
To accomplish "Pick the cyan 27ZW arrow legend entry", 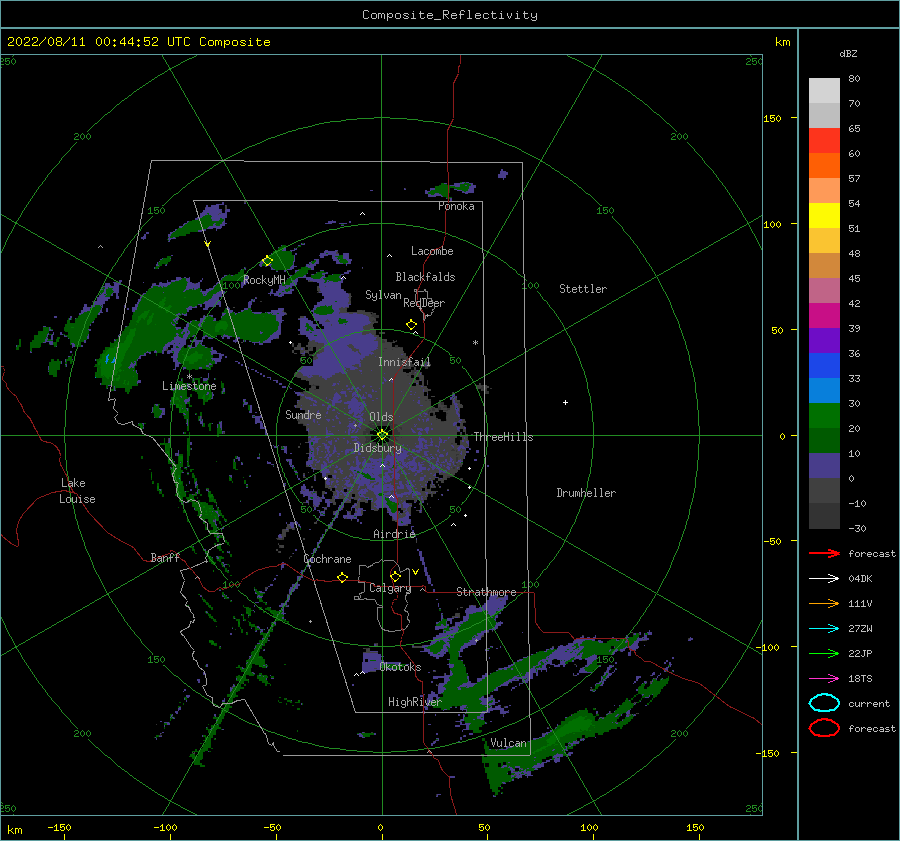I will point(824,629).
